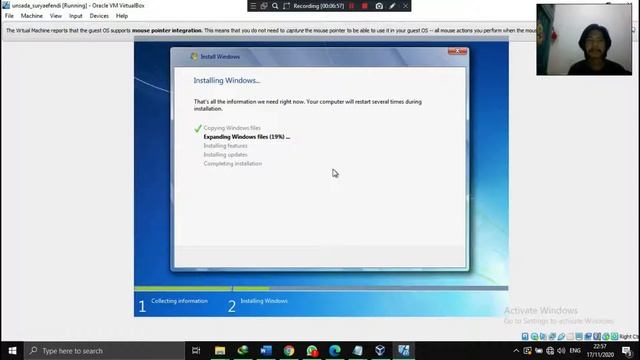Open Internet Download Manager taskbar icon

tap(243, 351)
